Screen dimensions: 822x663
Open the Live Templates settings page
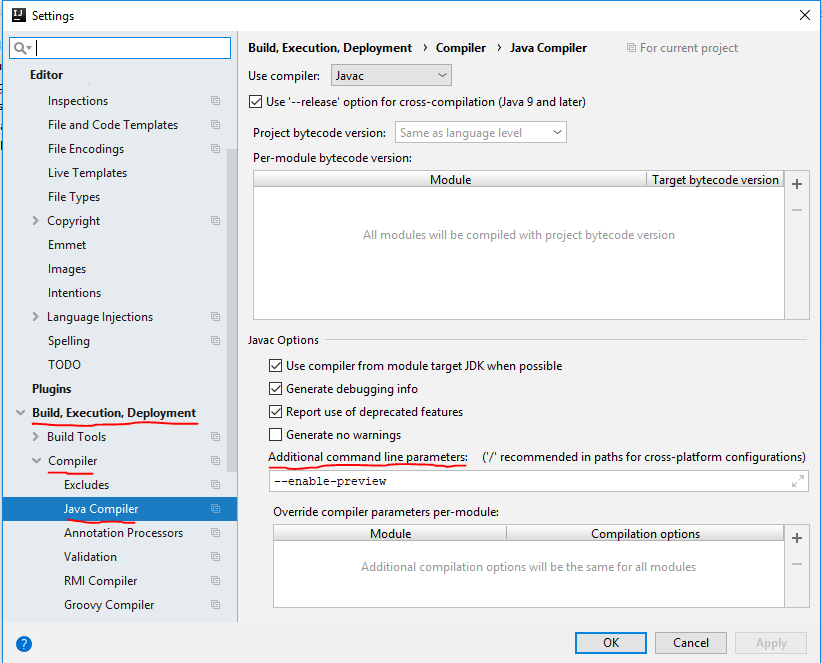coord(87,173)
